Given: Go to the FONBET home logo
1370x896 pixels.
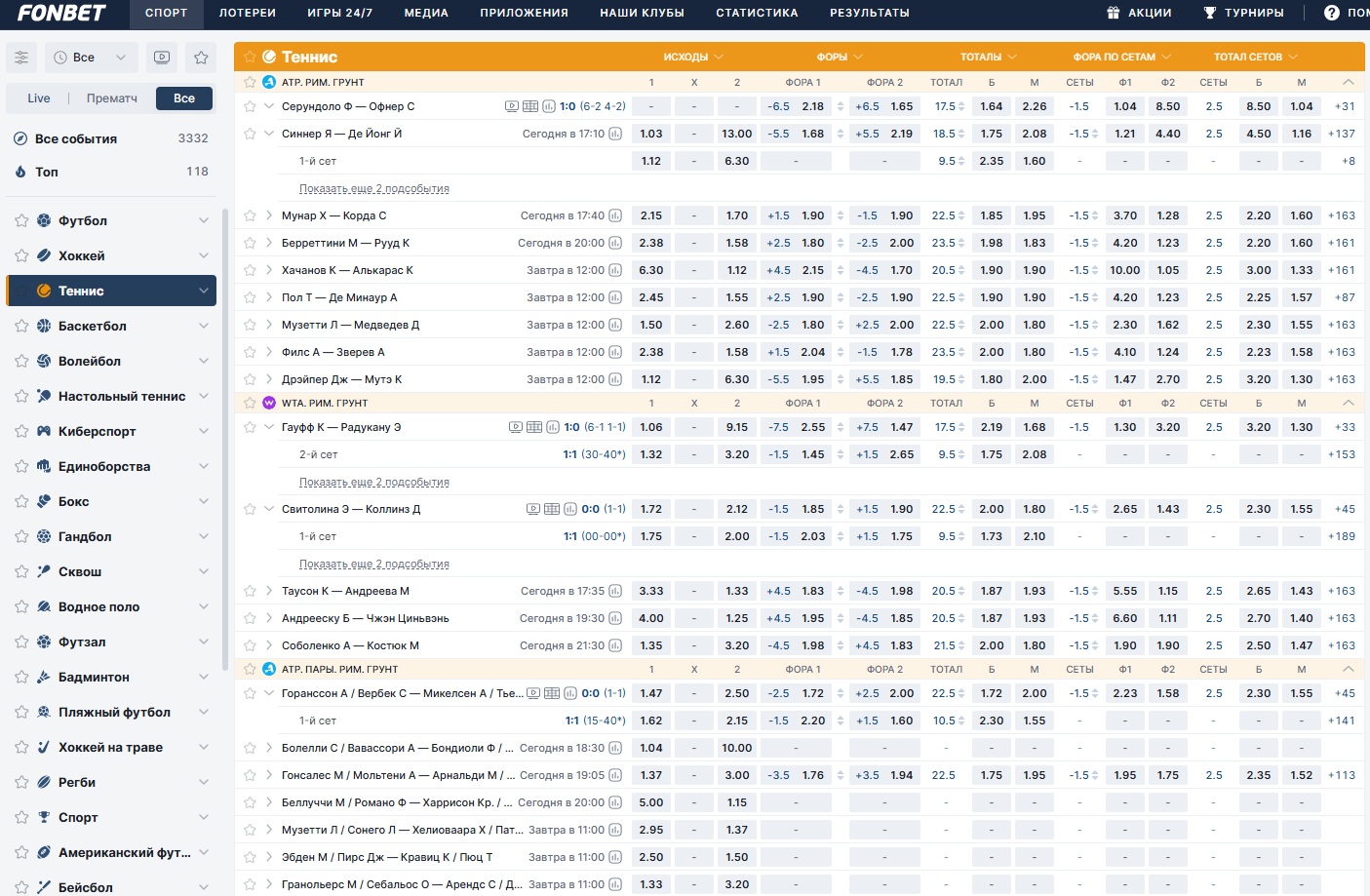Looking at the screenshot, I should point(61,14).
